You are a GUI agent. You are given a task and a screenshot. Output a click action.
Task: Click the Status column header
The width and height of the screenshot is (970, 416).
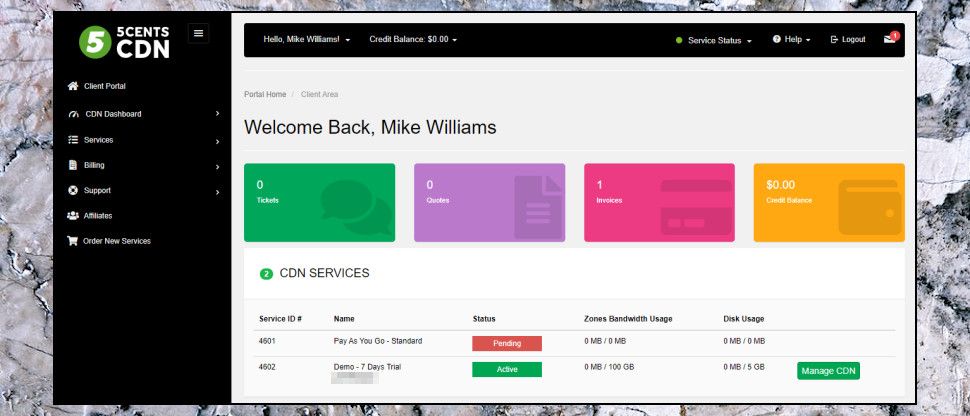(x=484, y=319)
